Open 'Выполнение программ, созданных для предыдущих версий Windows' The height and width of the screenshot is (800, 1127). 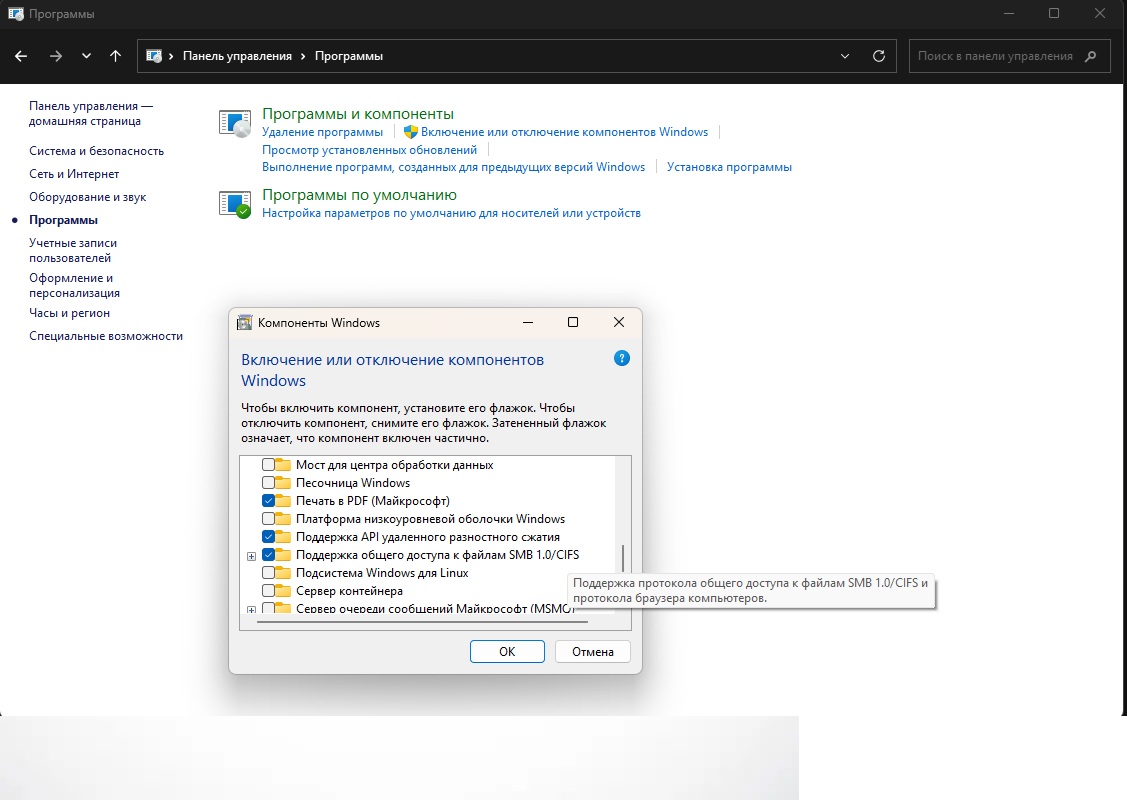pos(454,167)
